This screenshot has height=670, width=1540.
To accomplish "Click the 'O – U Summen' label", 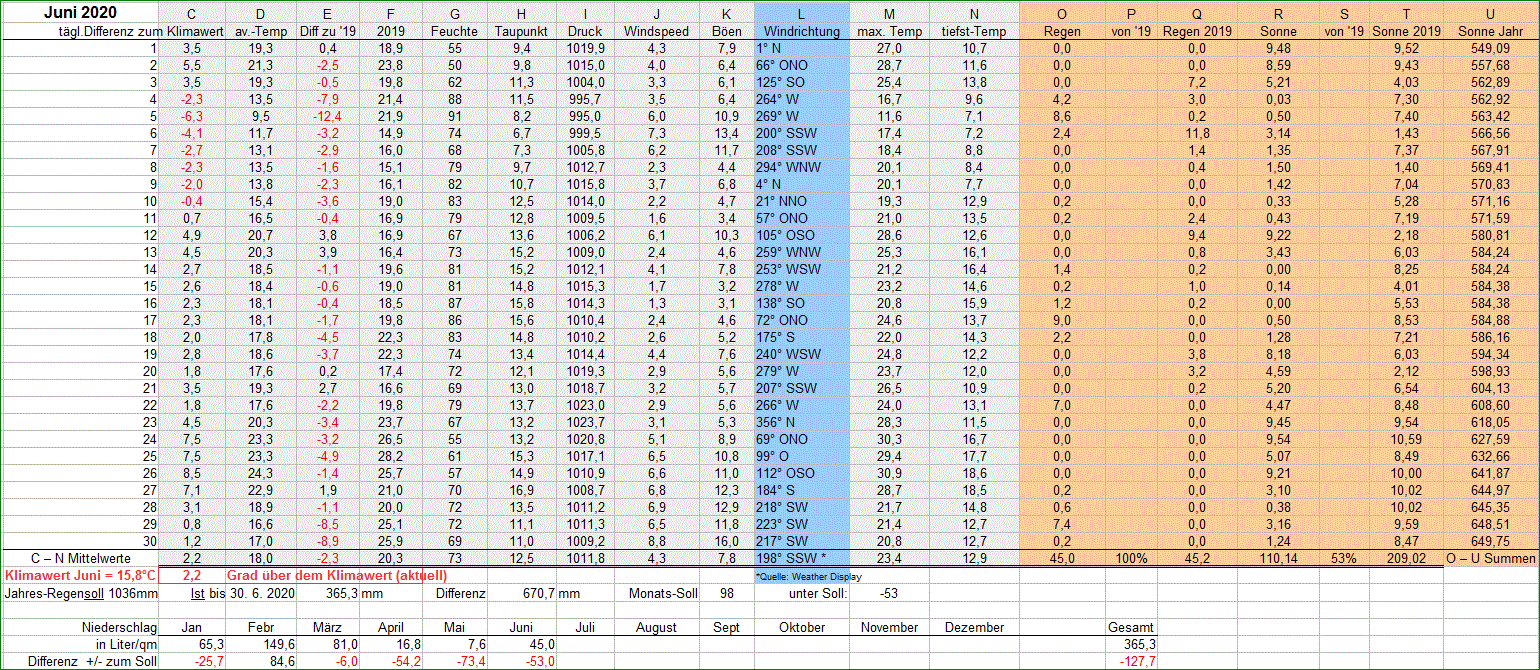I will pos(1490,558).
